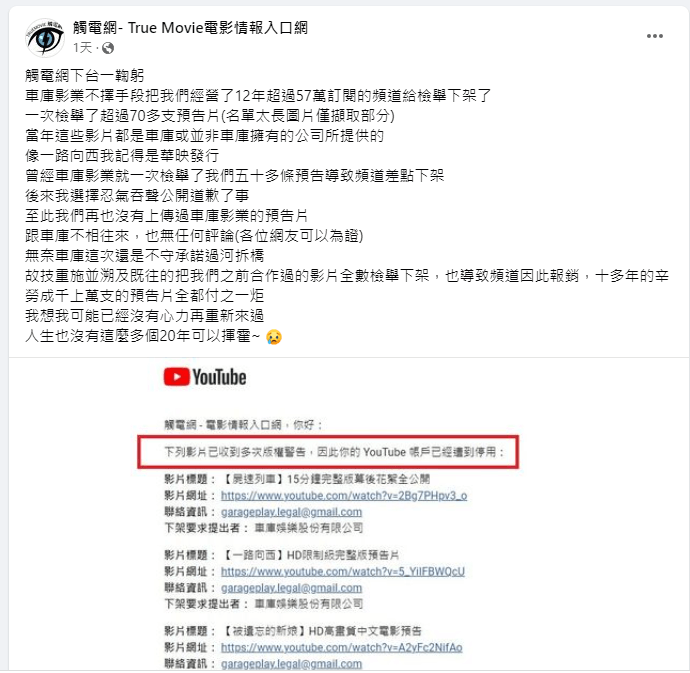Screen dimensions: 690x673
Task: Click the 1天 post timestamp
Action: click(x=82, y=48)
